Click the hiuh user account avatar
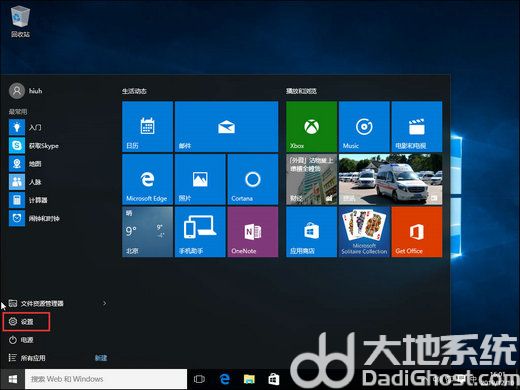This screenshot has width=520, height=390. click(17, 91)
